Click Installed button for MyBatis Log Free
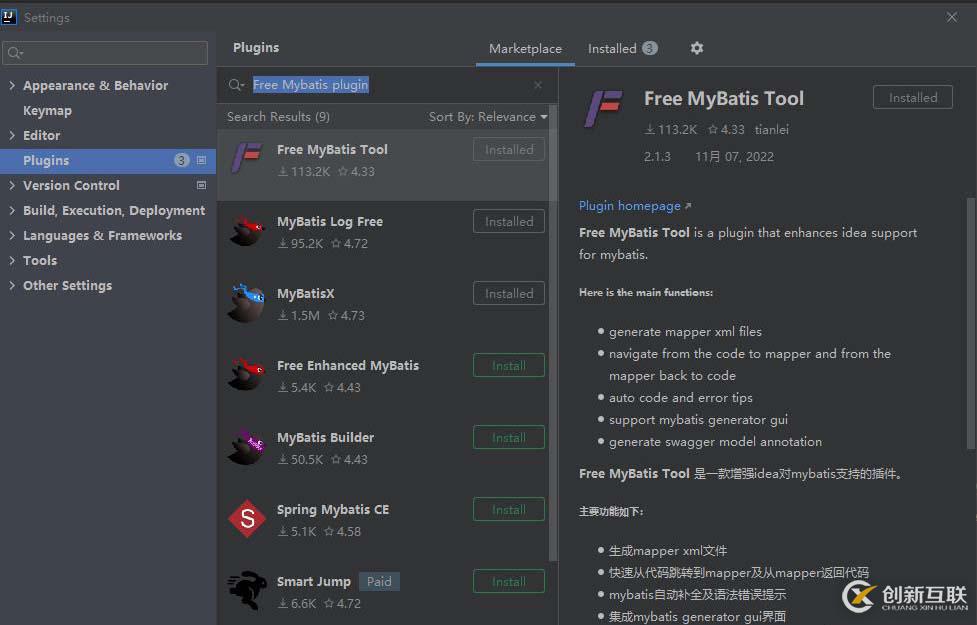 pyautogui.click(x=508, y=221)
